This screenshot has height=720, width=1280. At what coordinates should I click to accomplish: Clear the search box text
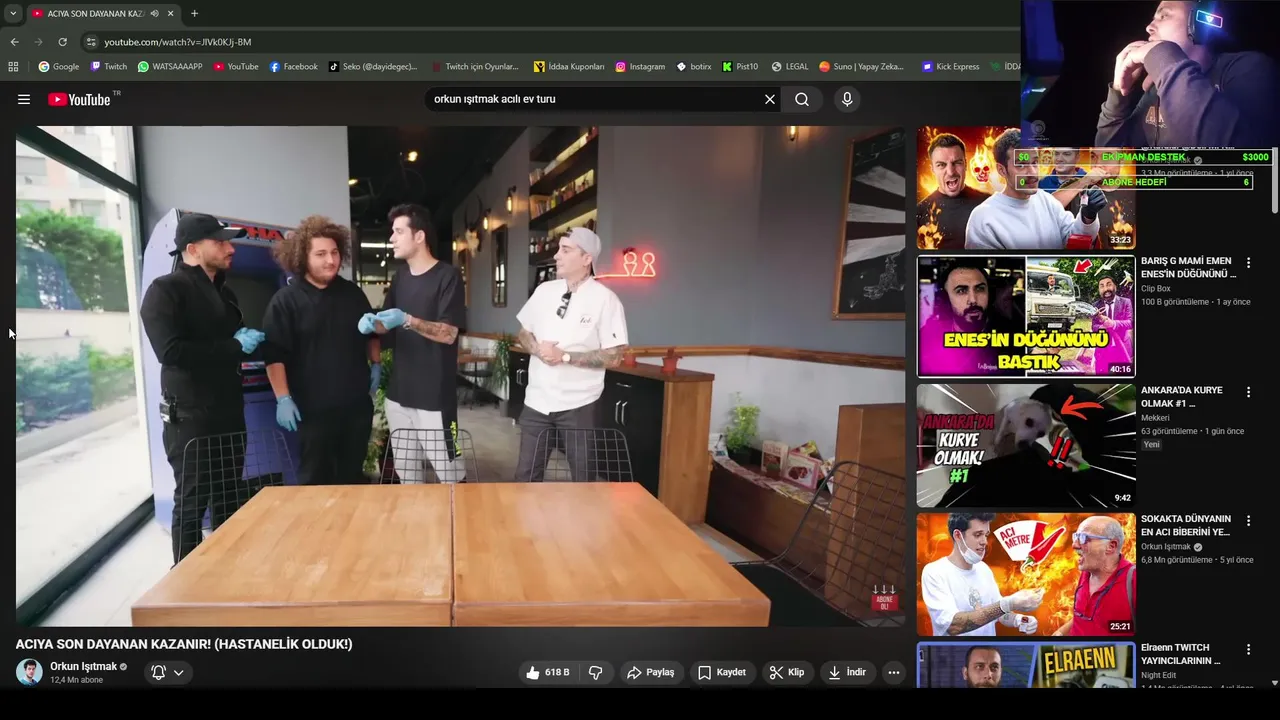[770, 99]
